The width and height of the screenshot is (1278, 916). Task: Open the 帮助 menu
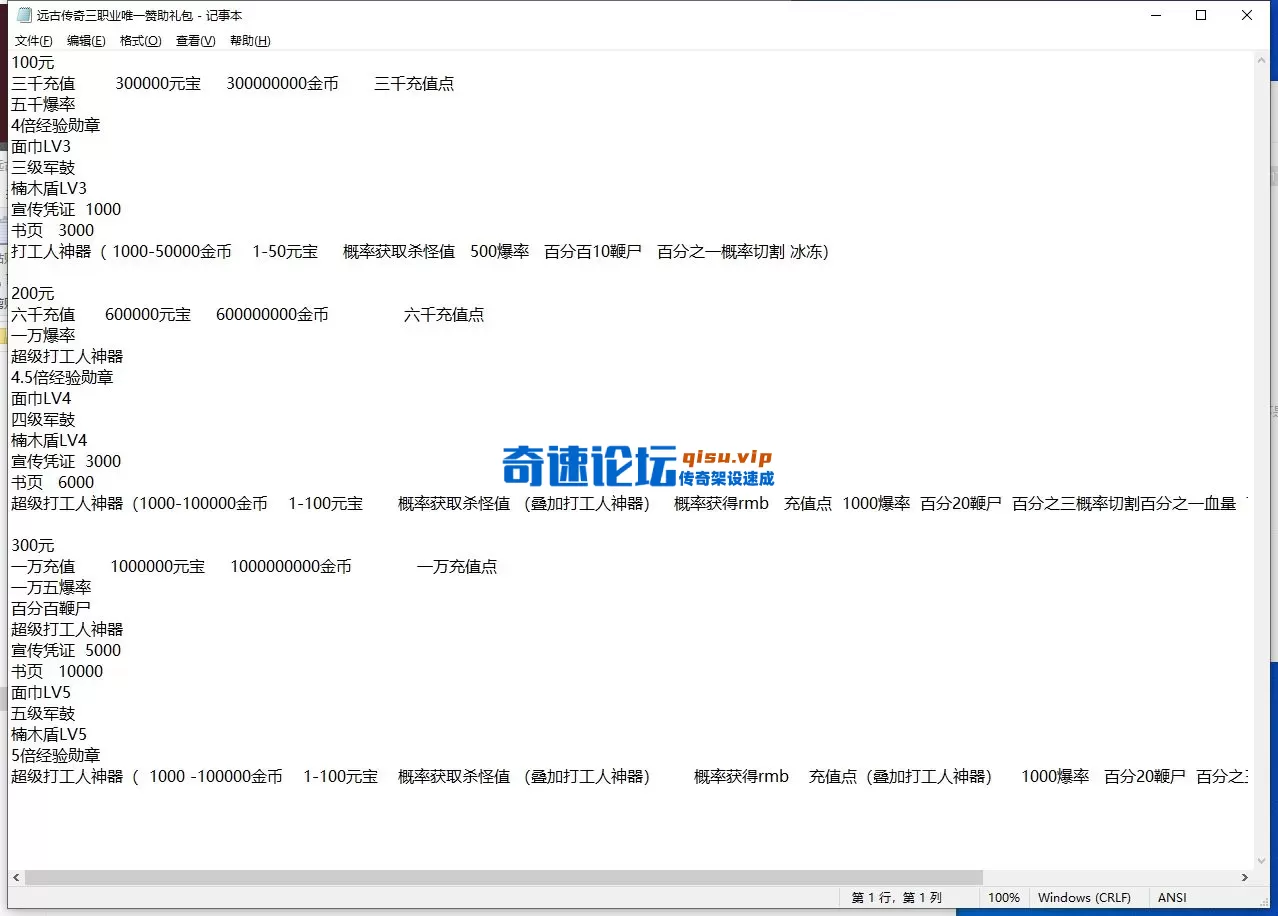(248, 40)
